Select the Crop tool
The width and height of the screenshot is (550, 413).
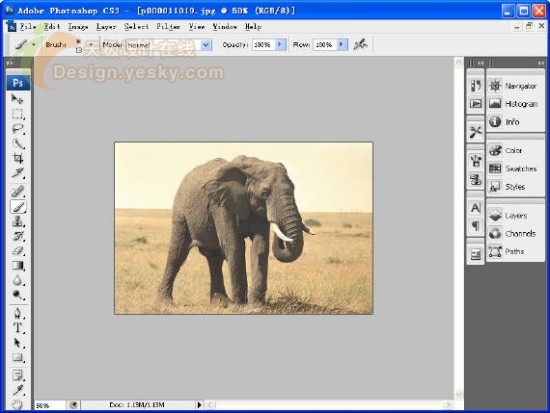point(17,158)
